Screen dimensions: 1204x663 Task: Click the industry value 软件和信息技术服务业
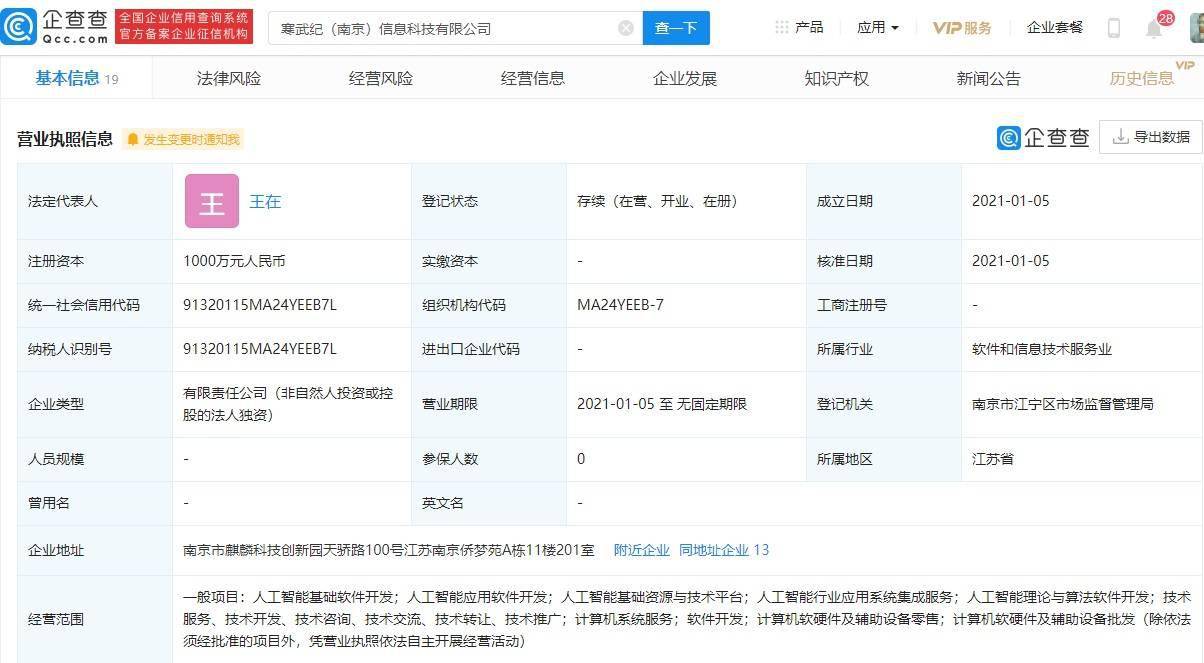point(1042,349)
